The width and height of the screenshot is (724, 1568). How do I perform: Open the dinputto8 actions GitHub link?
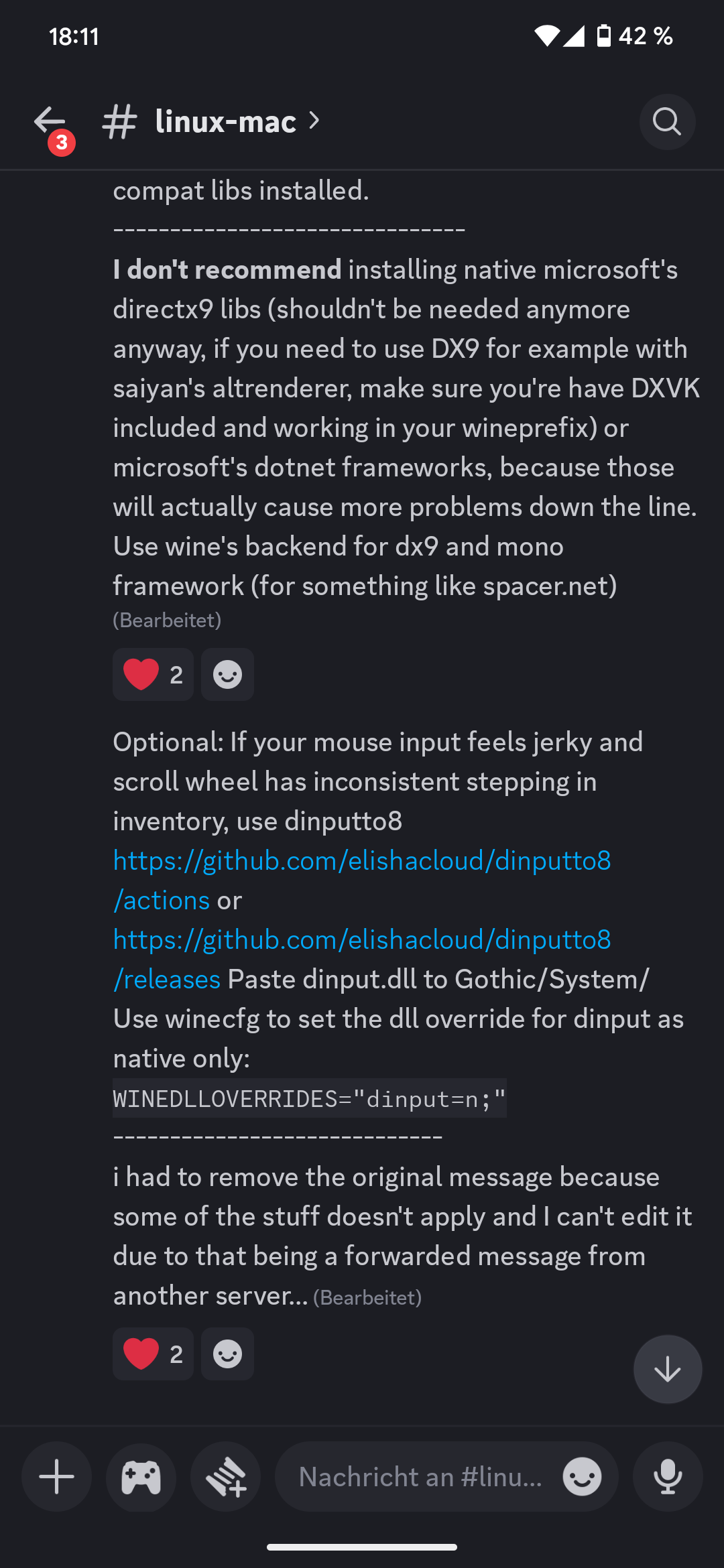(x=361, y=861)
